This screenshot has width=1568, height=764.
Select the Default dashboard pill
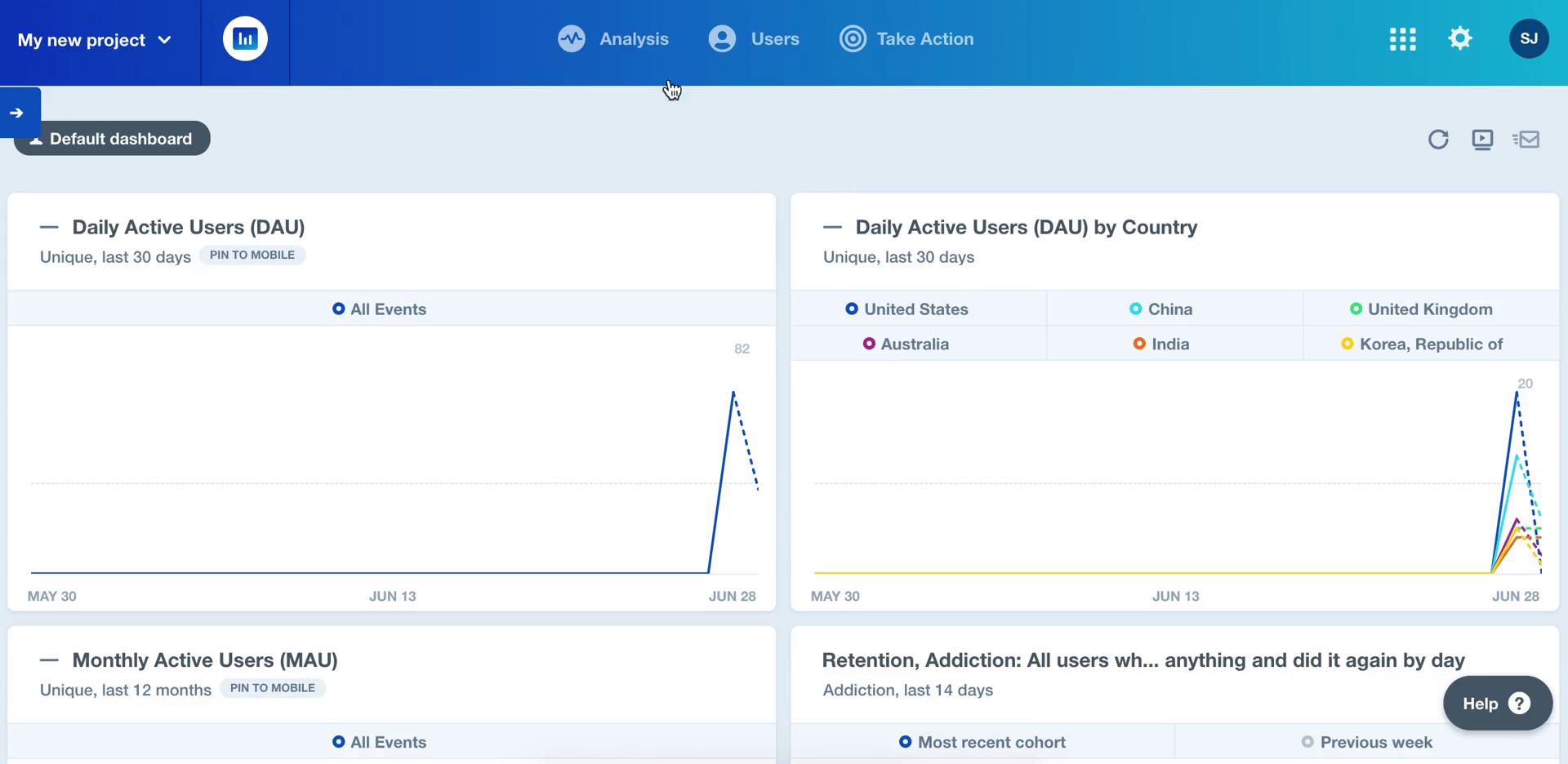[x=112, y=139]
